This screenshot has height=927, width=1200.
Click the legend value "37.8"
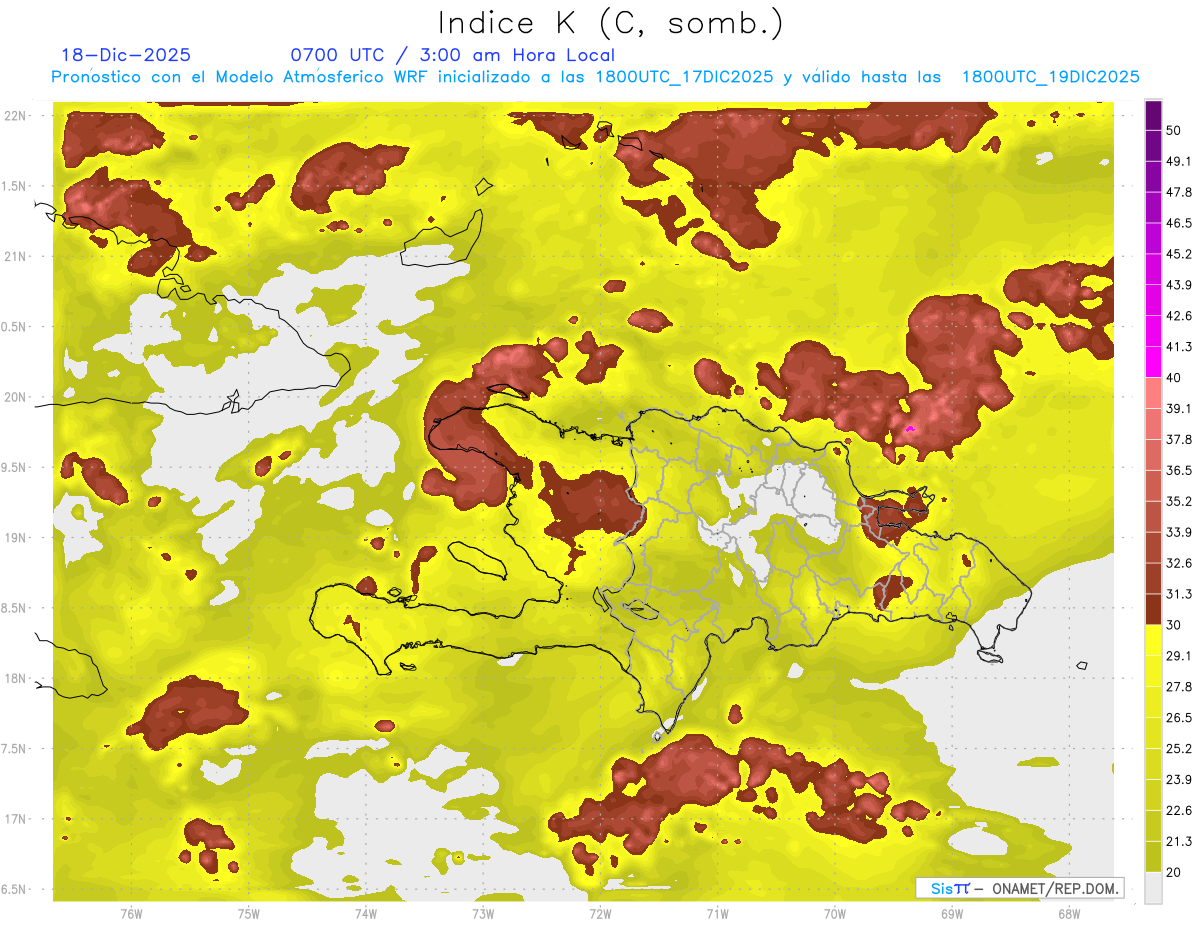click(x=1179, y=439)
